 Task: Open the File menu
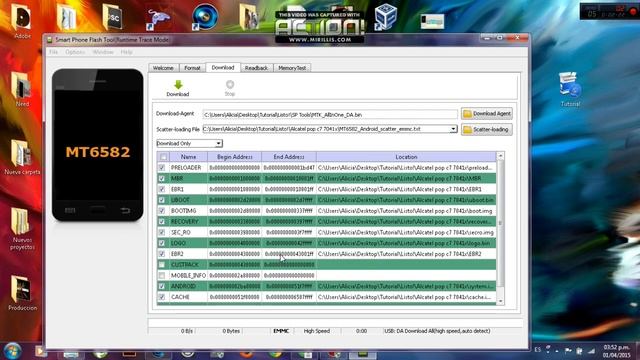tap(53, 52)
